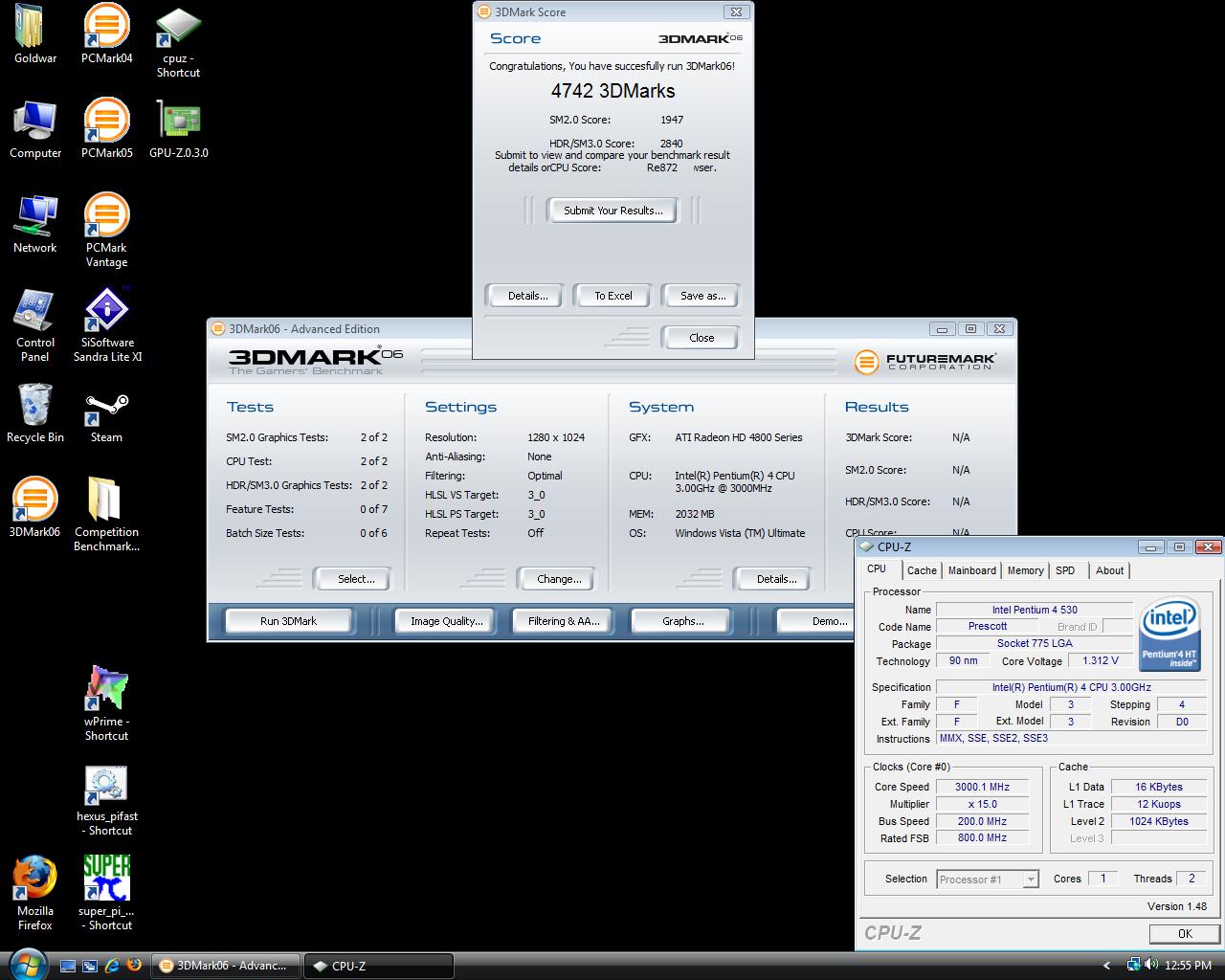Open Competition Benchmark folder
The width and height of the screenshot is (1225, 980).
pyautogui.click(x=106, y=514)
